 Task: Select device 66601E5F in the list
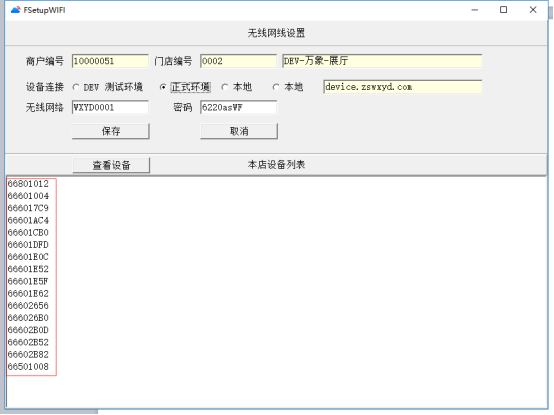[28, 281]
